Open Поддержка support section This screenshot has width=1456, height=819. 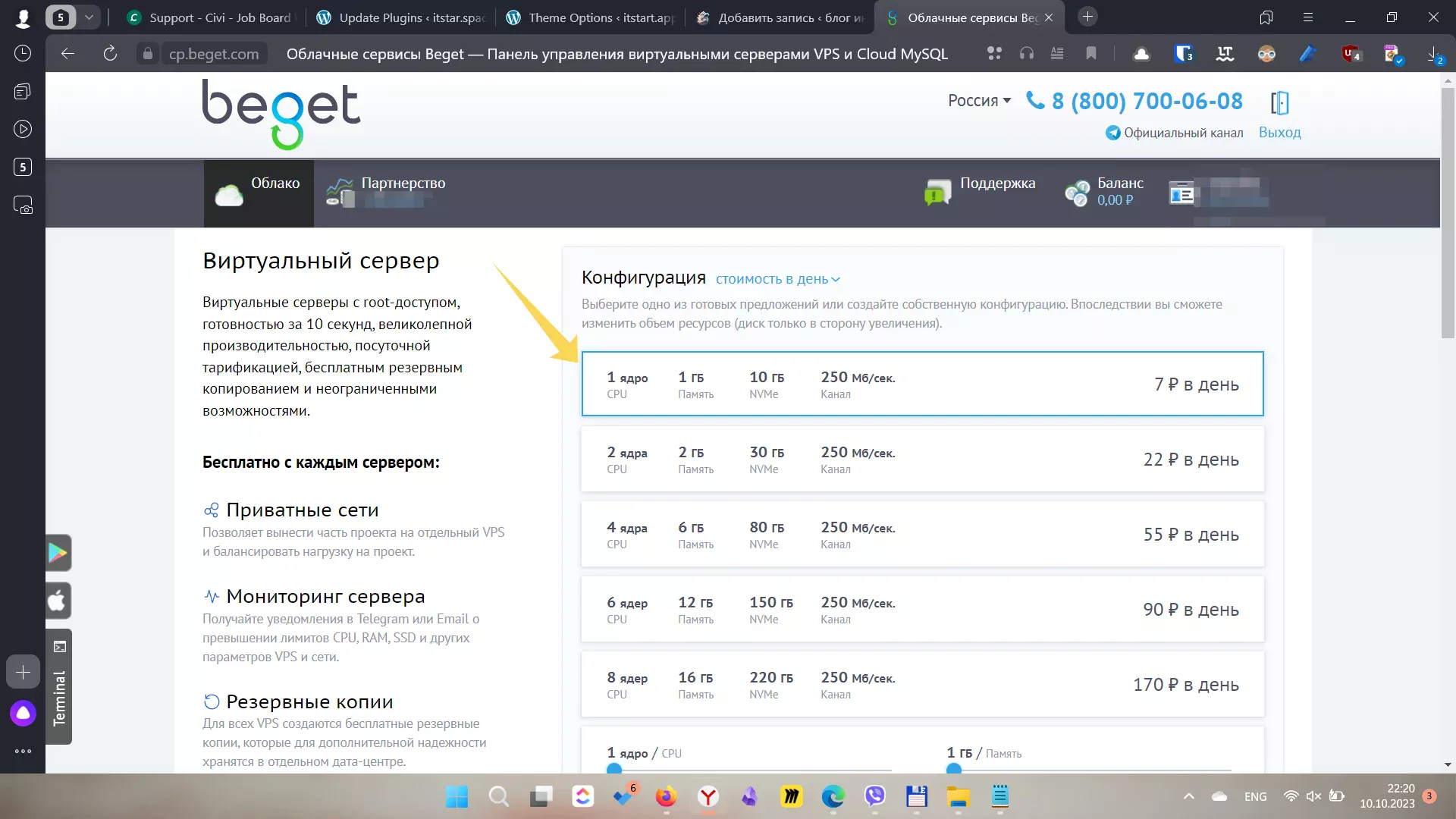[x=980, y=191]
